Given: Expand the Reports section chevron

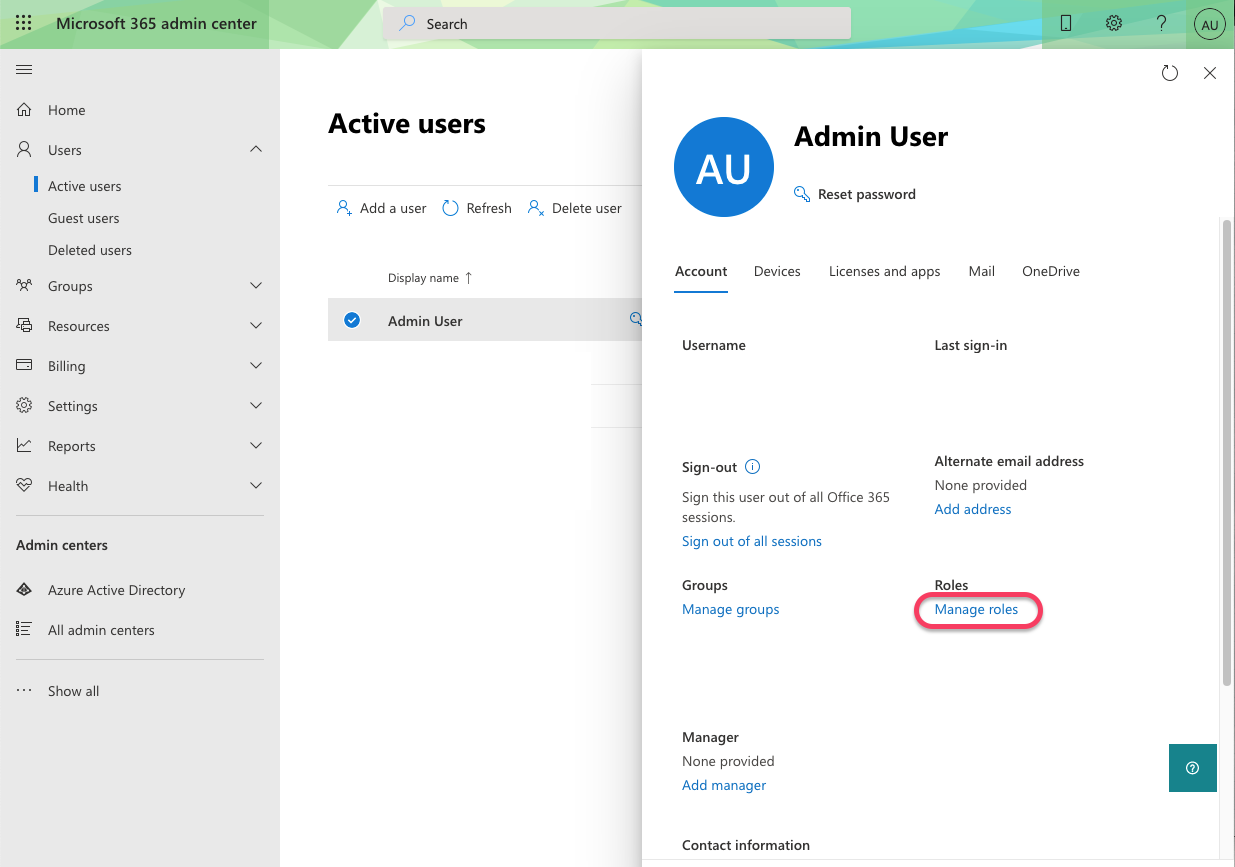Looking at the screenshot, I should pos(256,446).
